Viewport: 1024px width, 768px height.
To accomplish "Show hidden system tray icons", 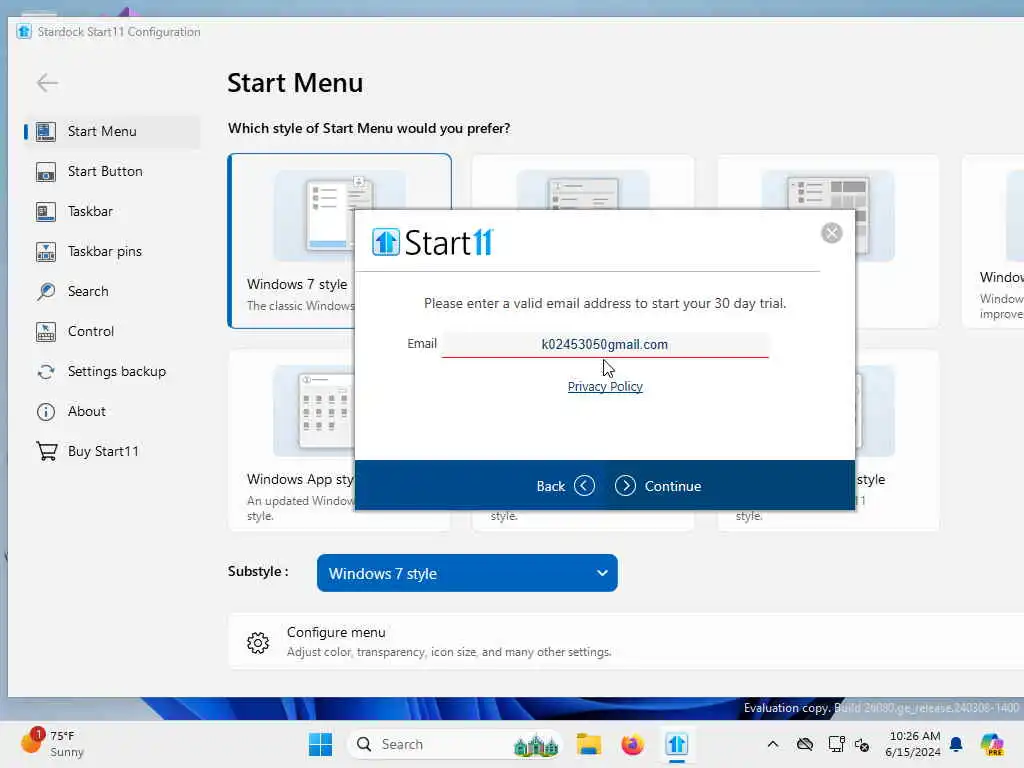I will click(x=773, y=744).
